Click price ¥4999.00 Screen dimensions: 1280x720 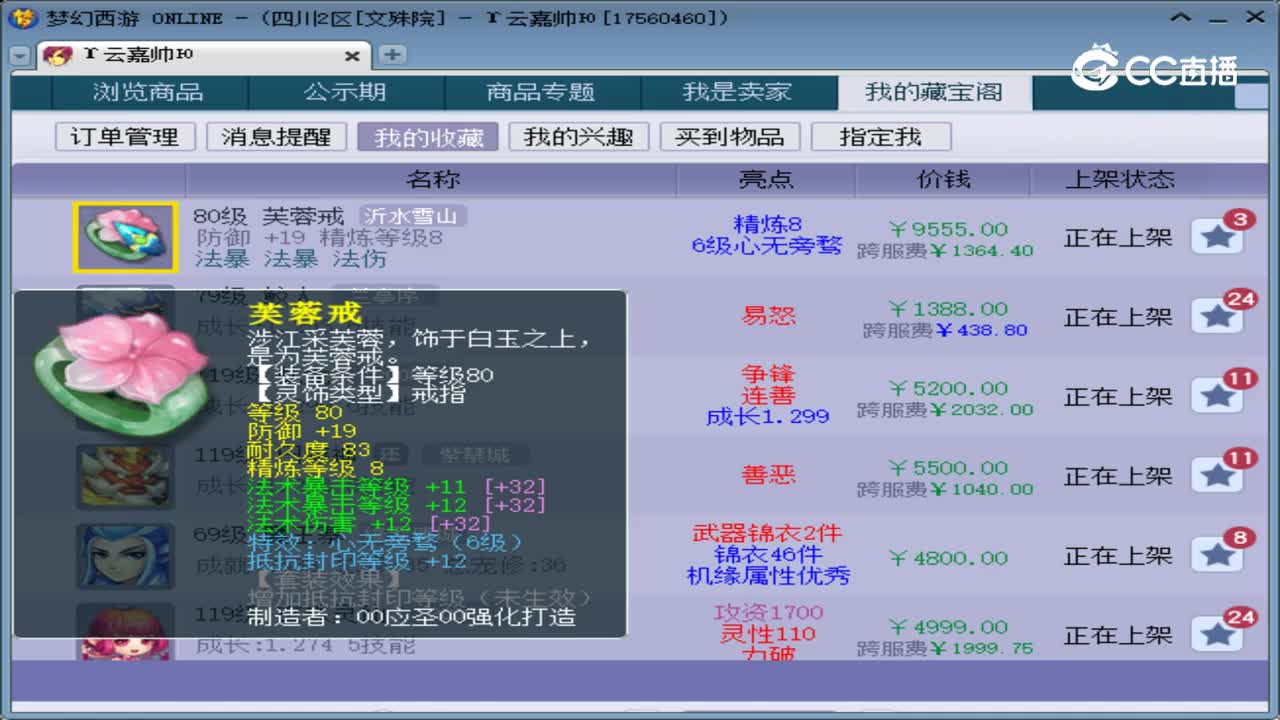coord(947,627)
